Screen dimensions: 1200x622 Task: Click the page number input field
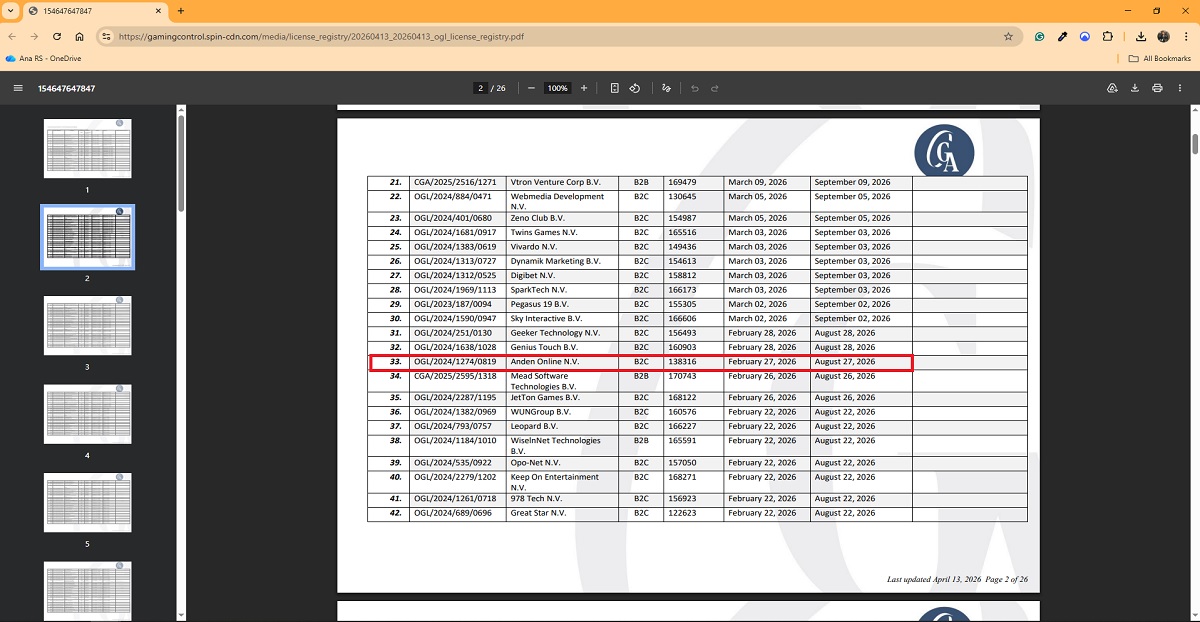pyautogui.click(x=481, y=88)
